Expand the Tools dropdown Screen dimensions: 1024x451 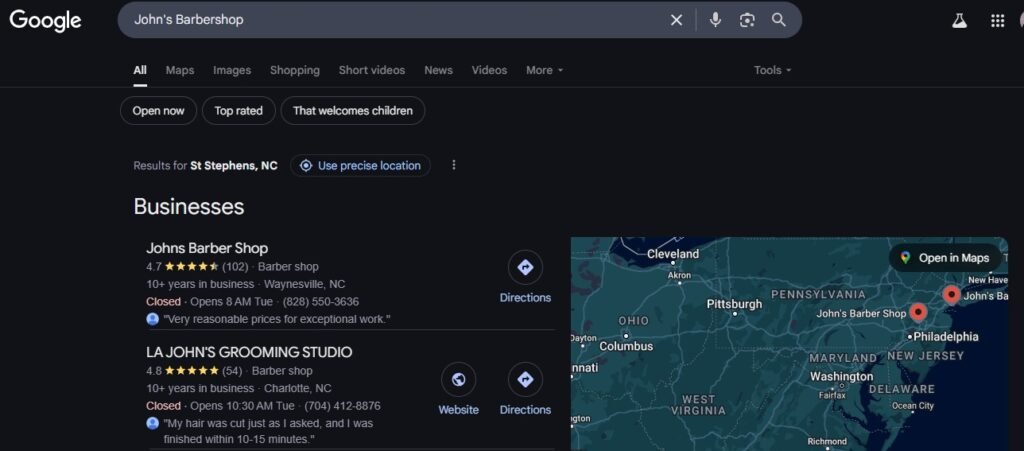click(773, 70)
